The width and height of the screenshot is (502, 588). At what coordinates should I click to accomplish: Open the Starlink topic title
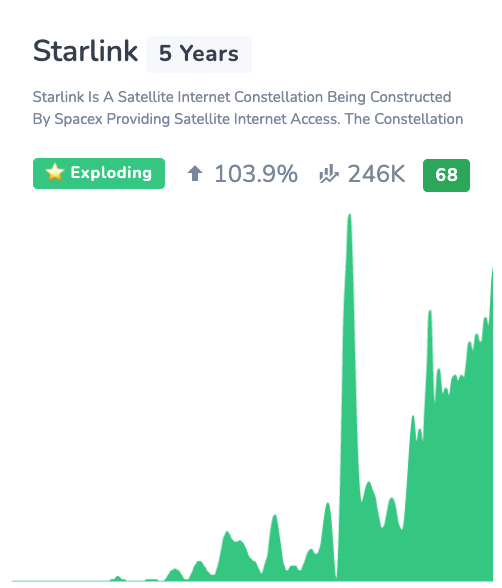point(85,51)
